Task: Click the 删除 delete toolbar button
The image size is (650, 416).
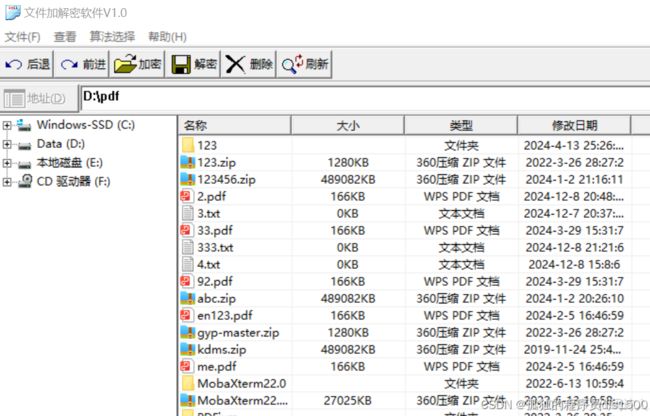Action: coord(249,64)
